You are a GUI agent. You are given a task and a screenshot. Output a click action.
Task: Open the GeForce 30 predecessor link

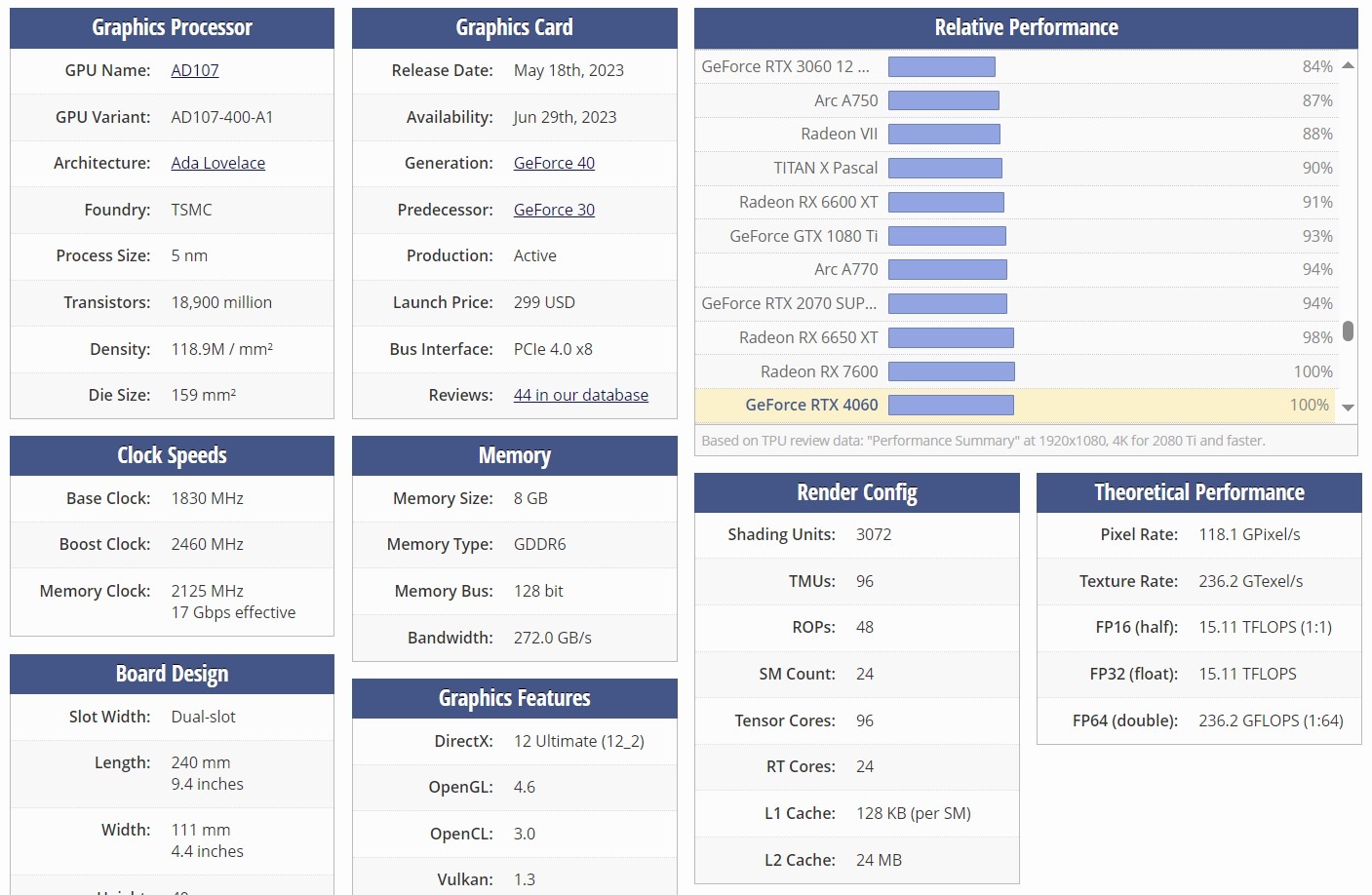pos(554,210)
